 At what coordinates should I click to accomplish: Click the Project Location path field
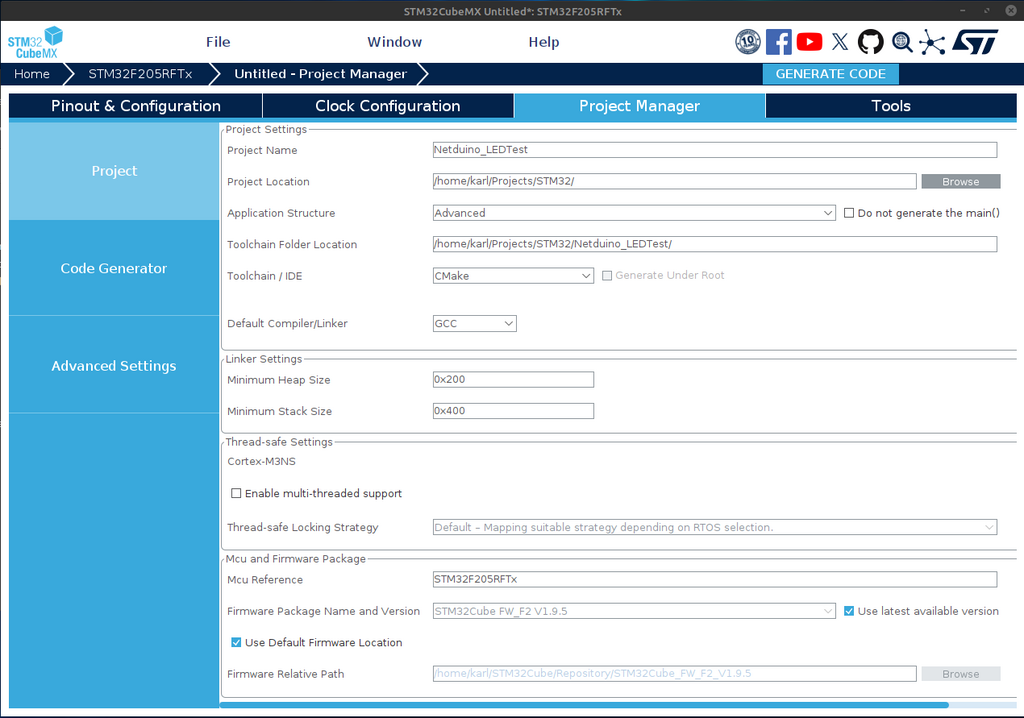pyautogui.click(x=675, y=181)
